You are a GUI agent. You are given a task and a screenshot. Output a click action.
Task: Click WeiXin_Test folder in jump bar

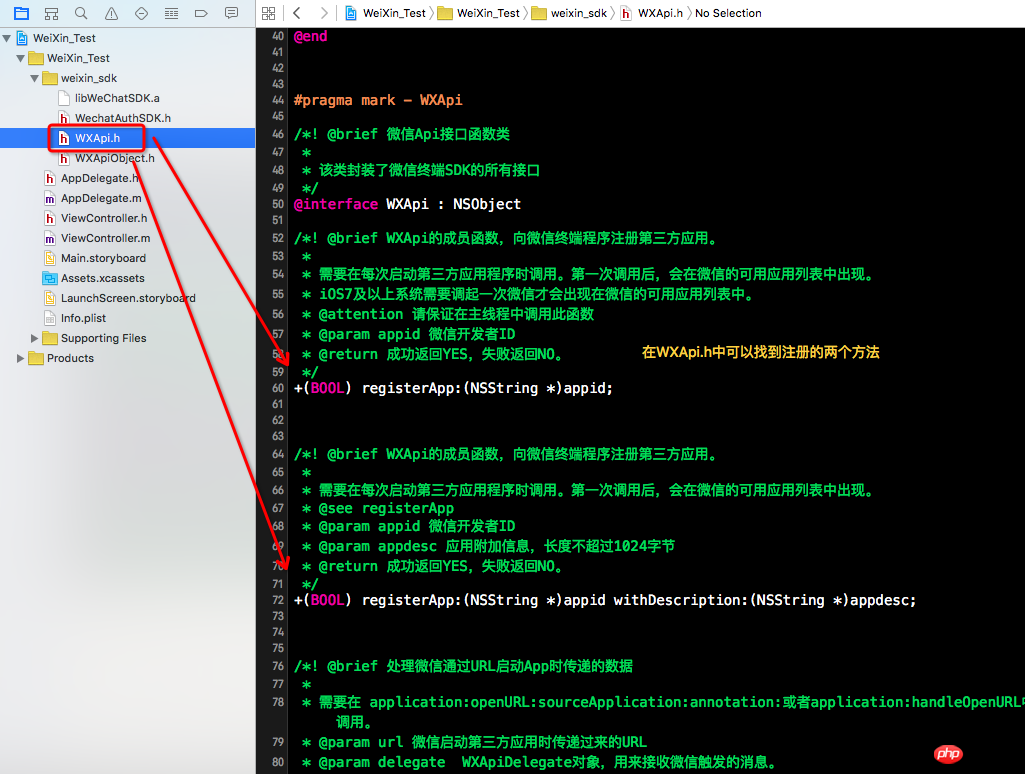[x=479, y=13]
